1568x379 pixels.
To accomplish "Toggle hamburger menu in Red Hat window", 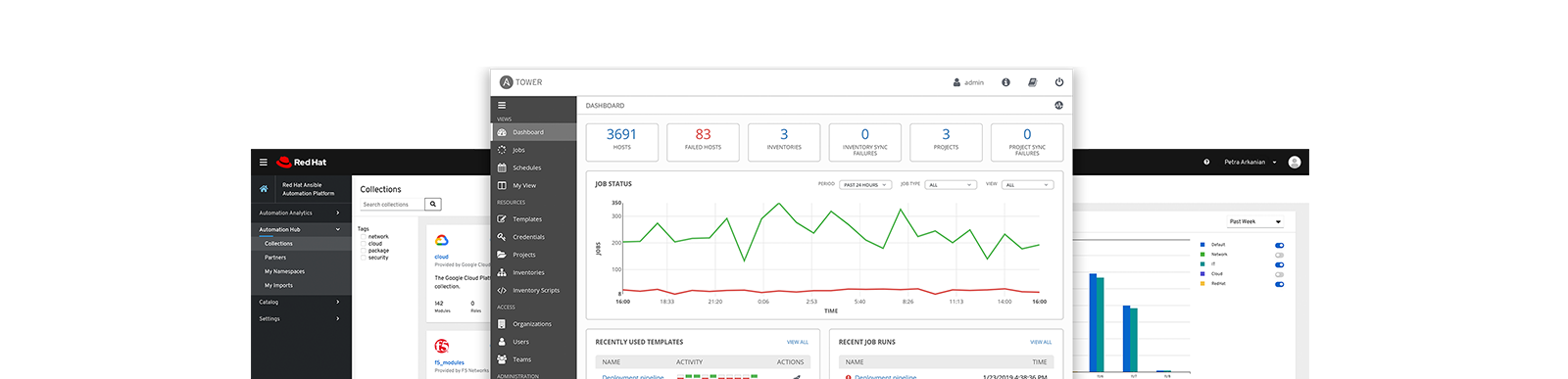I will 263,163.
